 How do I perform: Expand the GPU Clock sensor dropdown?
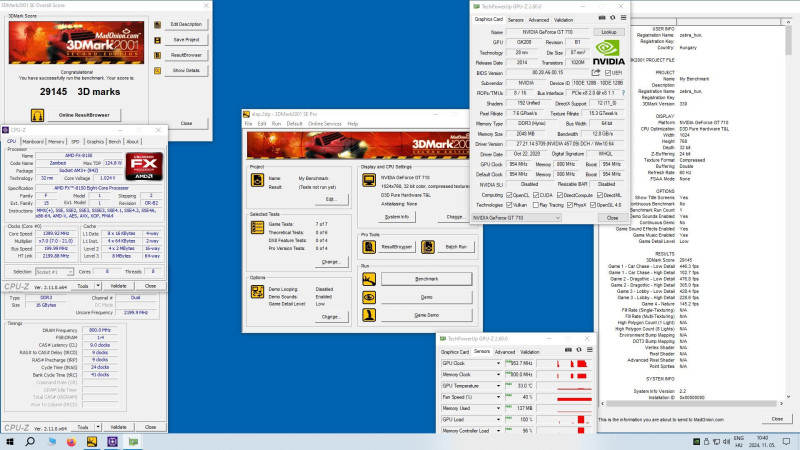pos(498,363)
